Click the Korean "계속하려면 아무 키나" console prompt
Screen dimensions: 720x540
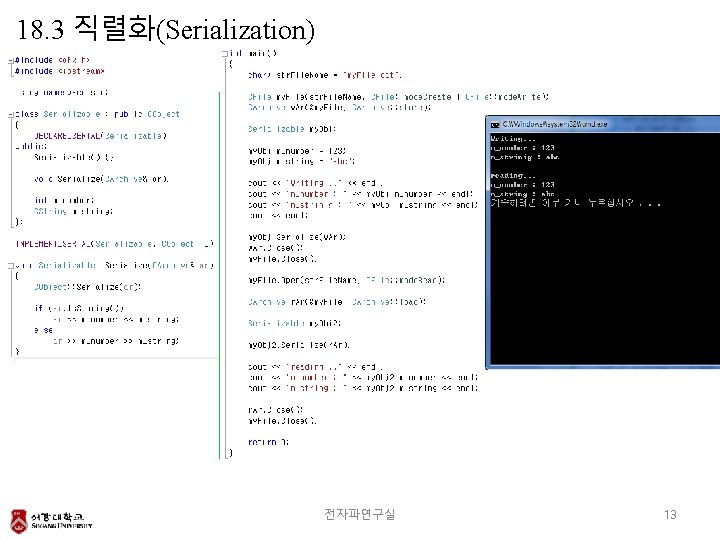coord(575,203)
